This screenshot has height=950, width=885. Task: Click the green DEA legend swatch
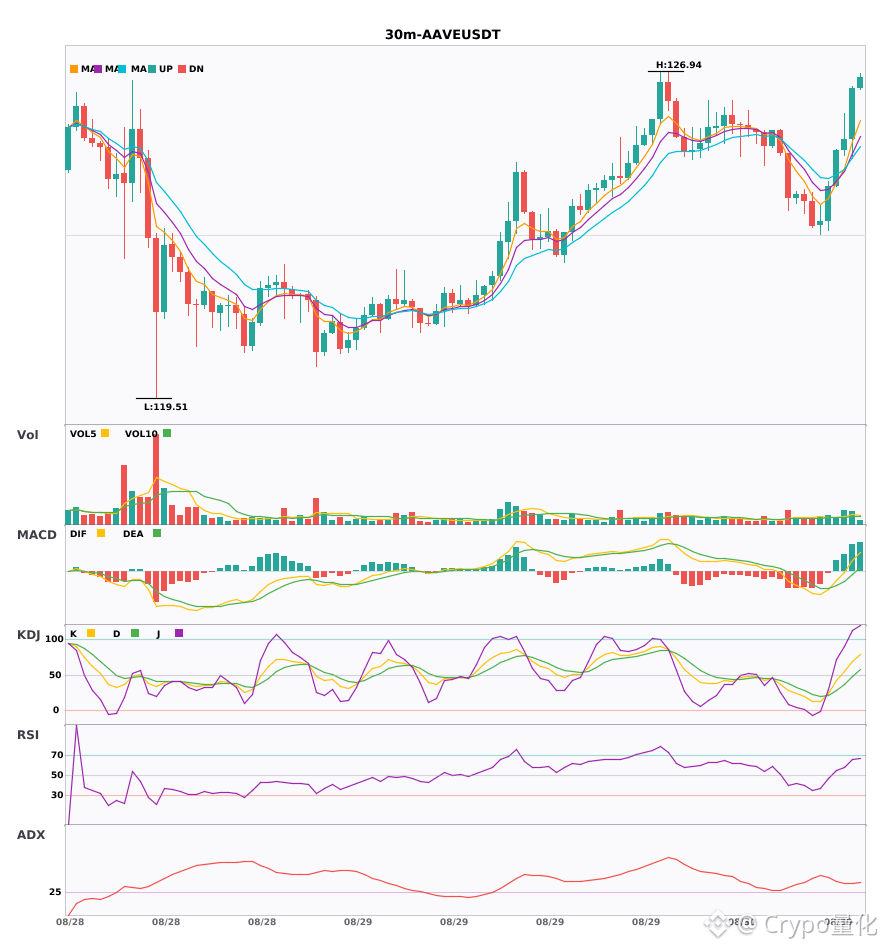tap(157, 533)
